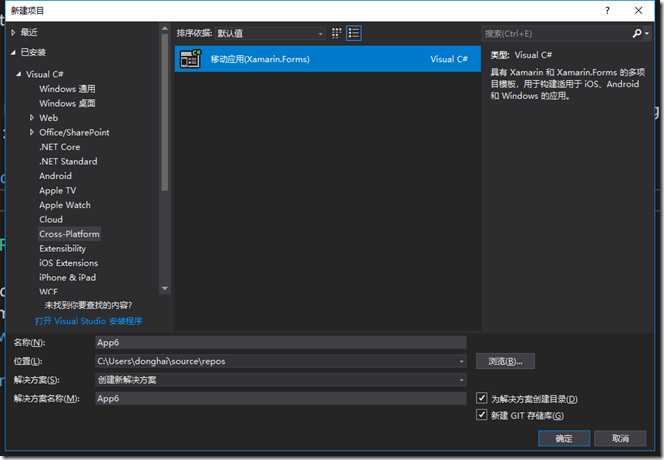664x460 pixels.
Task: Click the Visual C# language label in template row
Action: pos(449,59)
